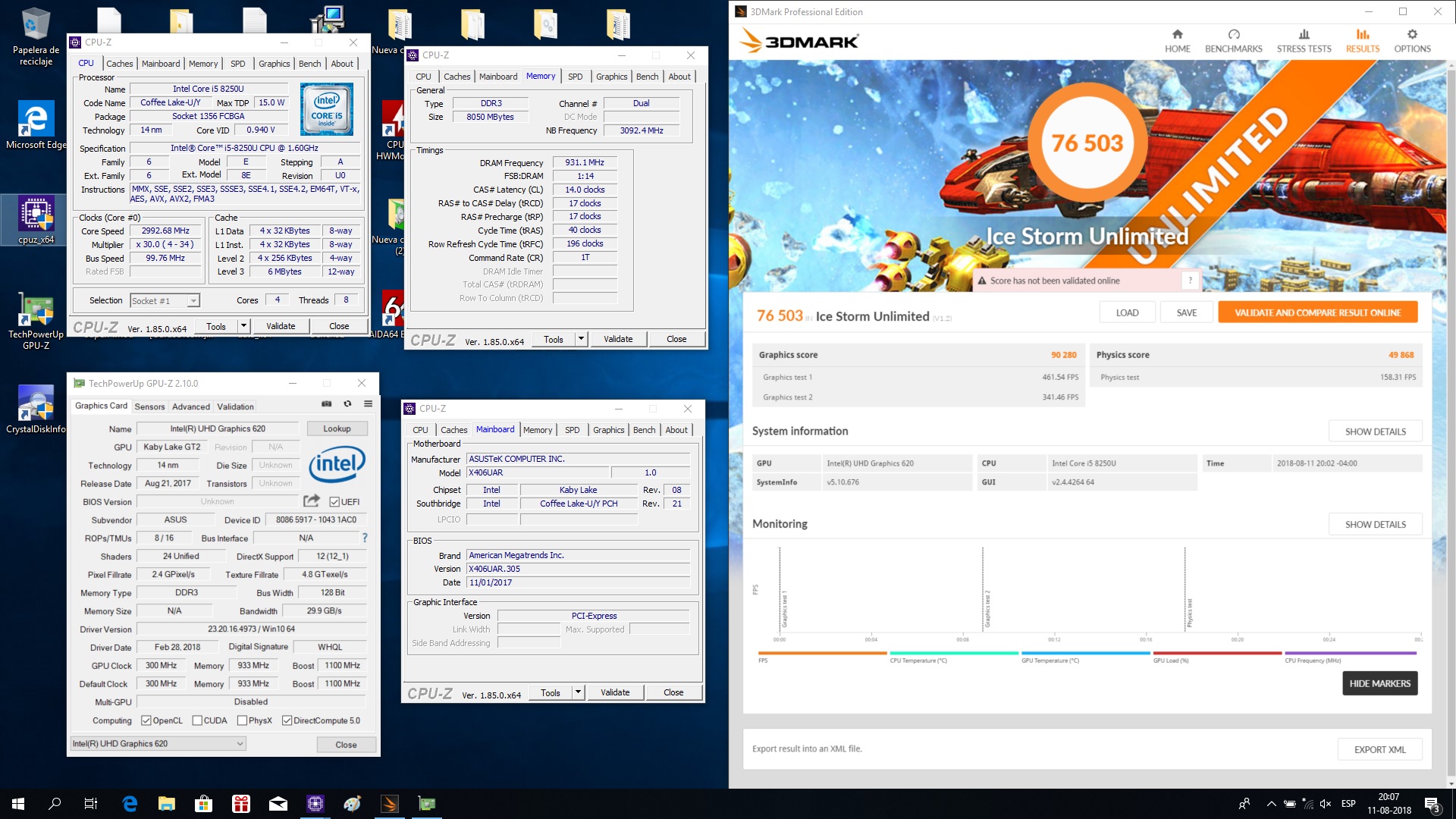Click GPU Load red legend line
The image size is (1456, 819).
click(x=1217, y=653)
